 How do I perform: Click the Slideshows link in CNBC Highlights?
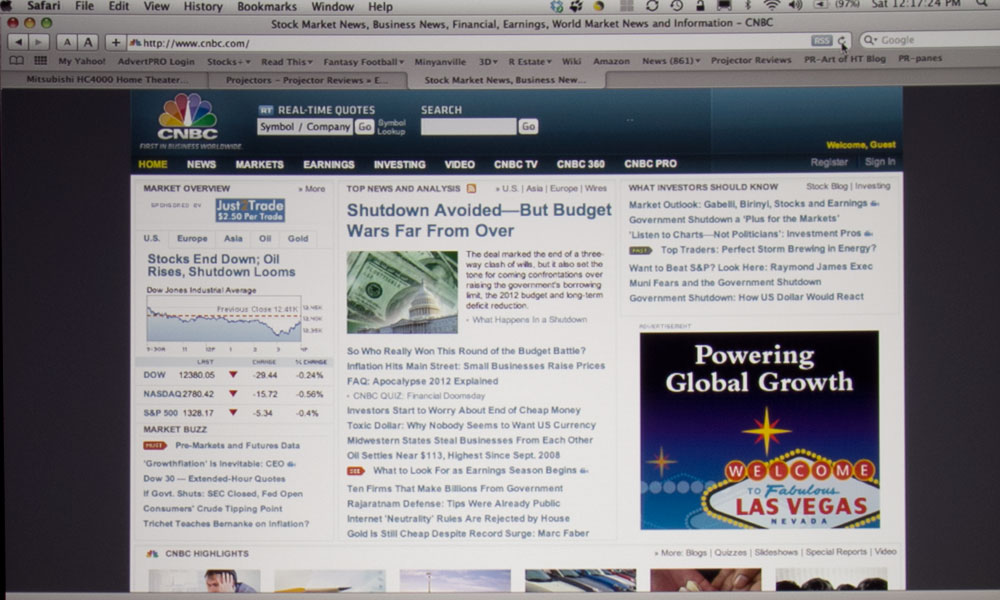pyautogui.click(x=776, y=552)
